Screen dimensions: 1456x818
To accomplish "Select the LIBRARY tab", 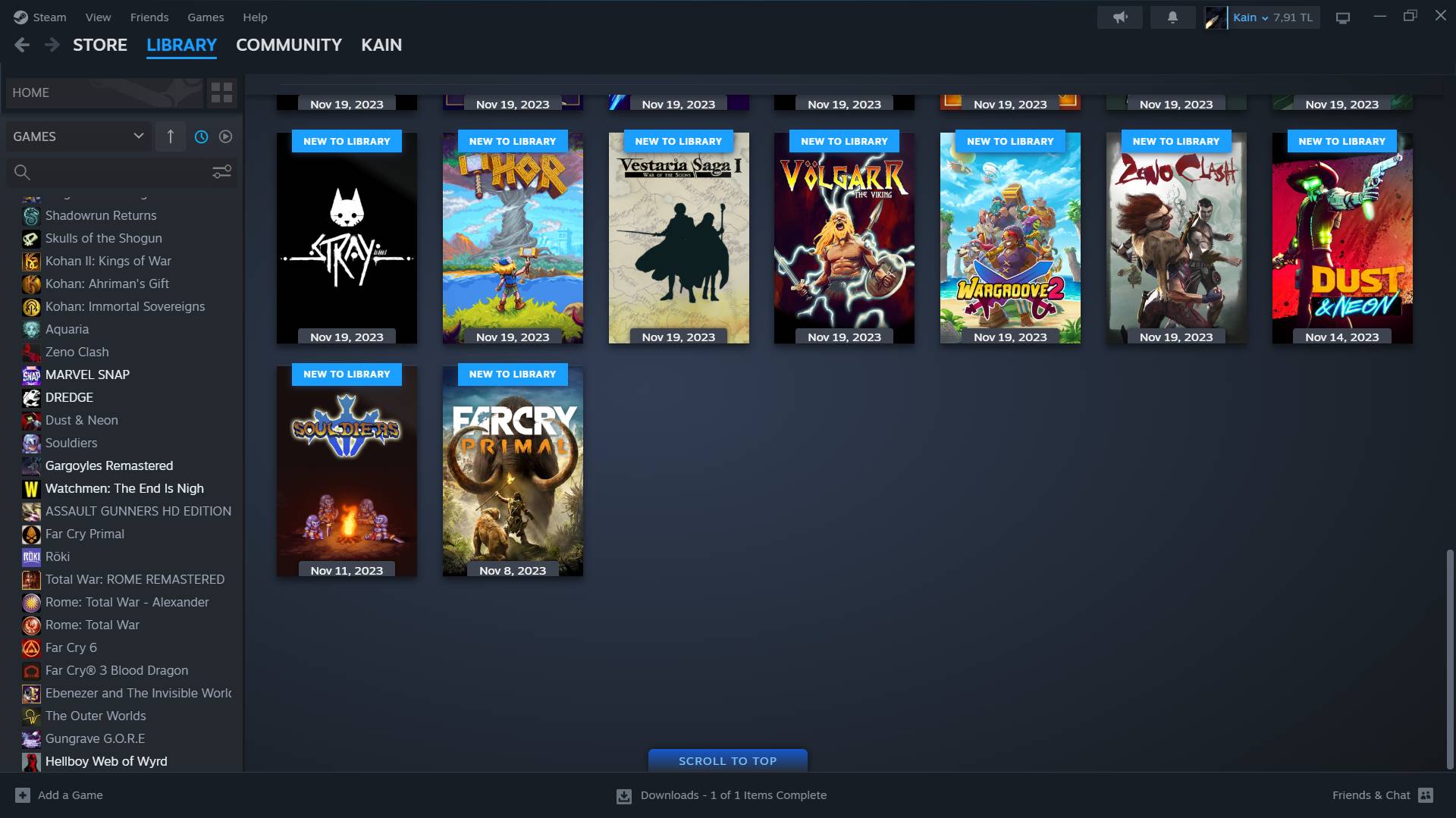I will pyautogui.click(x=181, y=45).
